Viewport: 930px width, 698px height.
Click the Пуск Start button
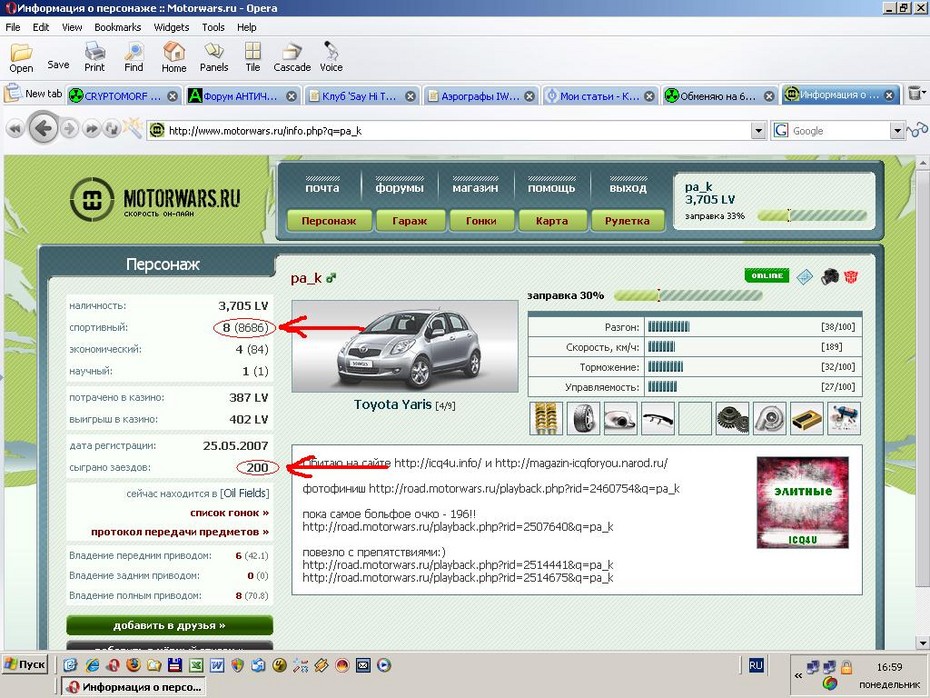tap(24, 664)
